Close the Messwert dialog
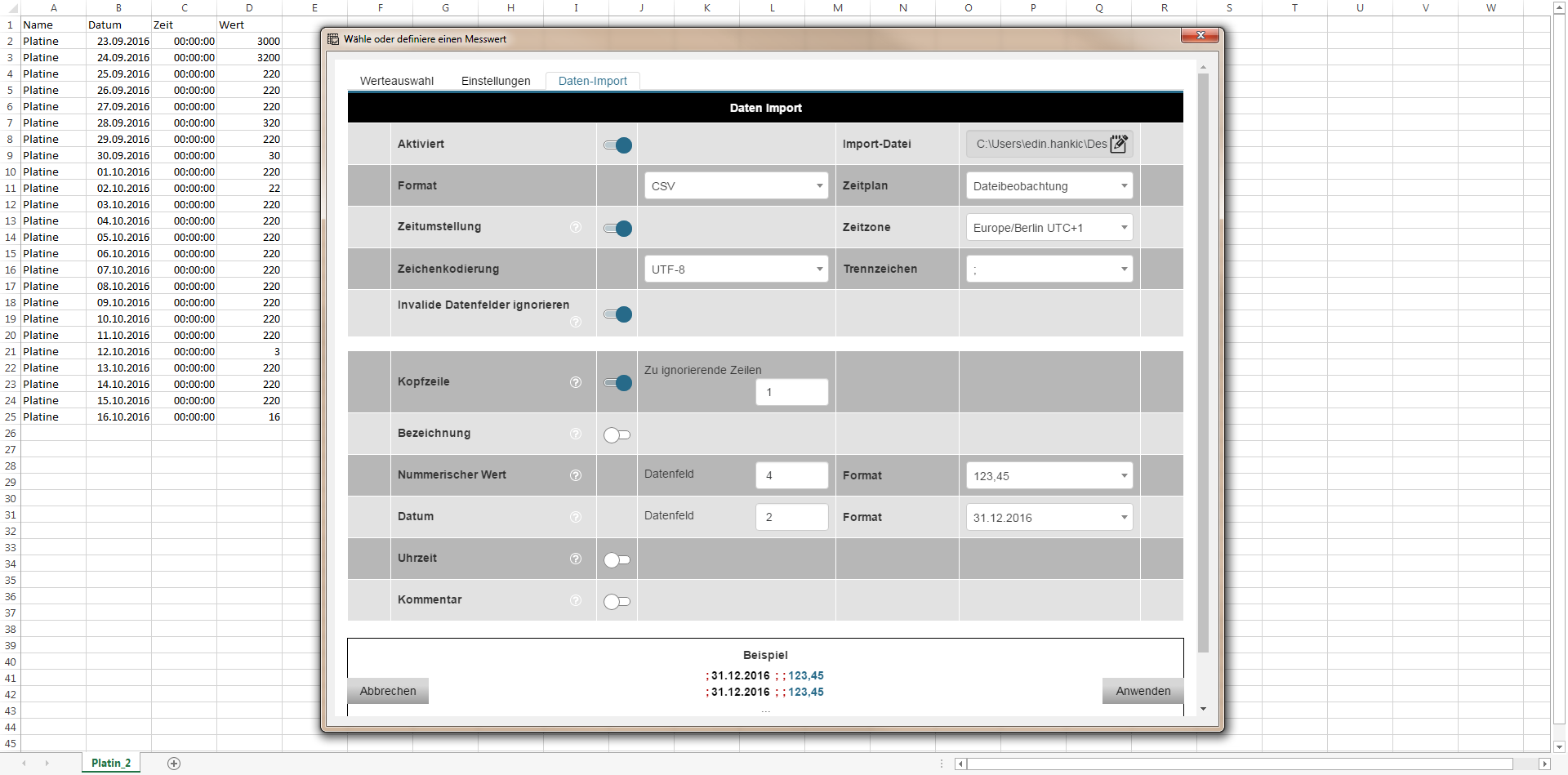Viewport: 1568px width, 775px height. coord(1200,36)
